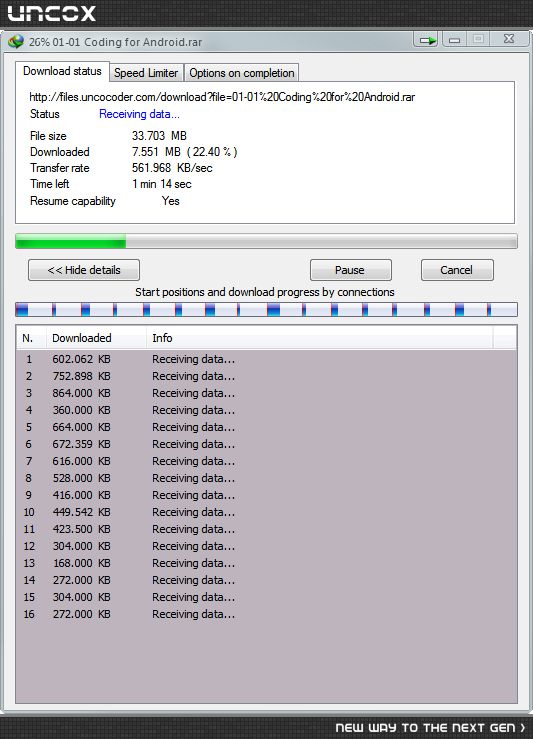The width and height of the screenshot is (533, 739).
Task: Select connection row 12
Action: (x=266, y=546)
